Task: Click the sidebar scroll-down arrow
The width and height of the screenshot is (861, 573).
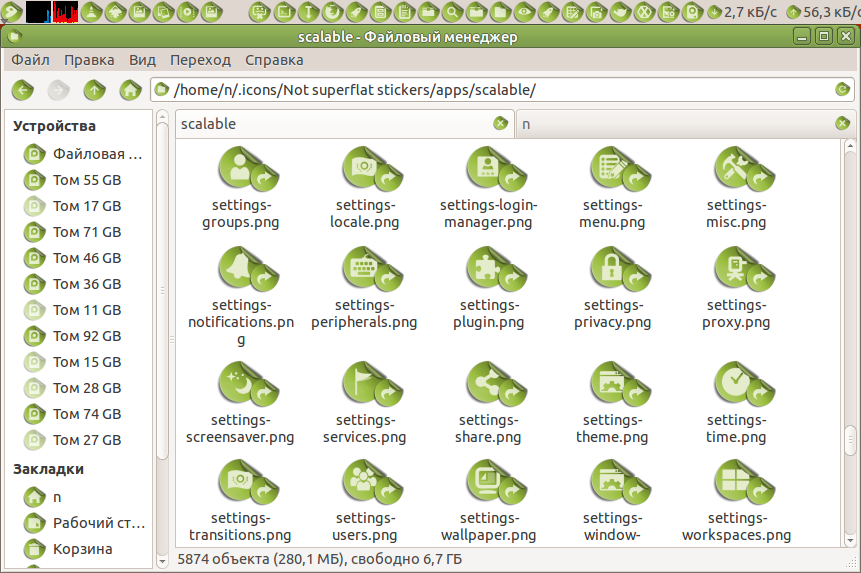Action: coord(162,561)
